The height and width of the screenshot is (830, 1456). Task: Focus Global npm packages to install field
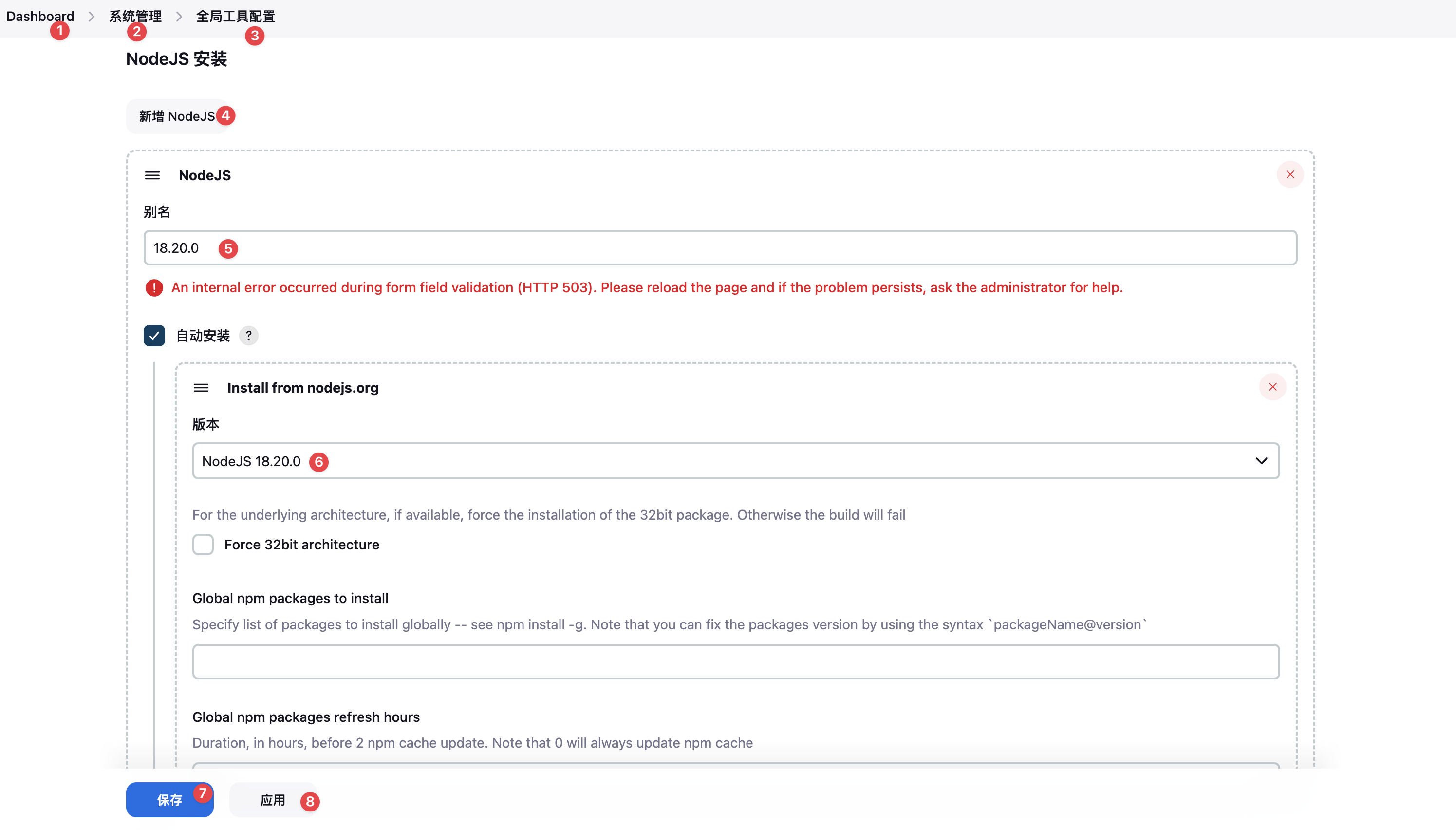click(736, 662)
